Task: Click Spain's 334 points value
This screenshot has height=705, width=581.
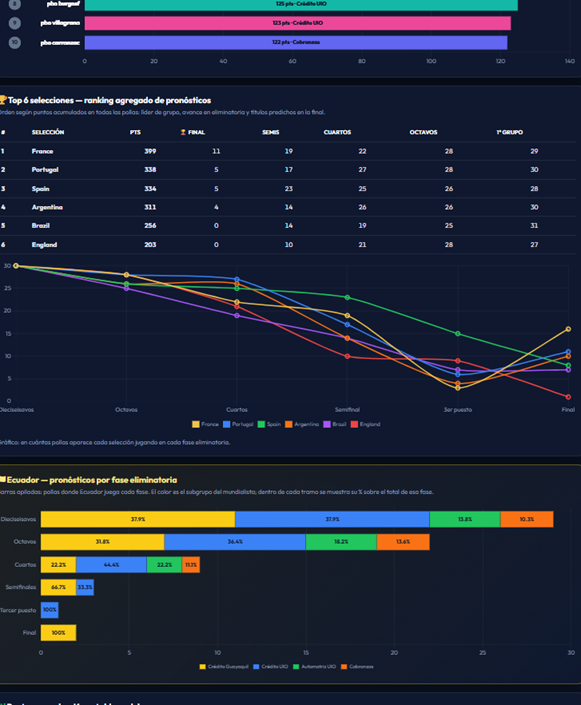Action: pyautogui.click(x=150, y=188)
